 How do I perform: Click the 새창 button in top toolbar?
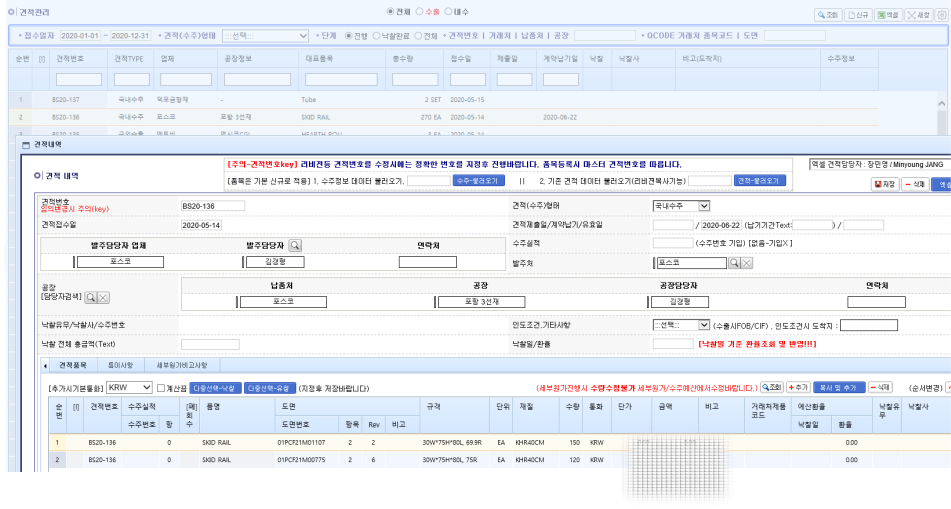tap(919, 15)
